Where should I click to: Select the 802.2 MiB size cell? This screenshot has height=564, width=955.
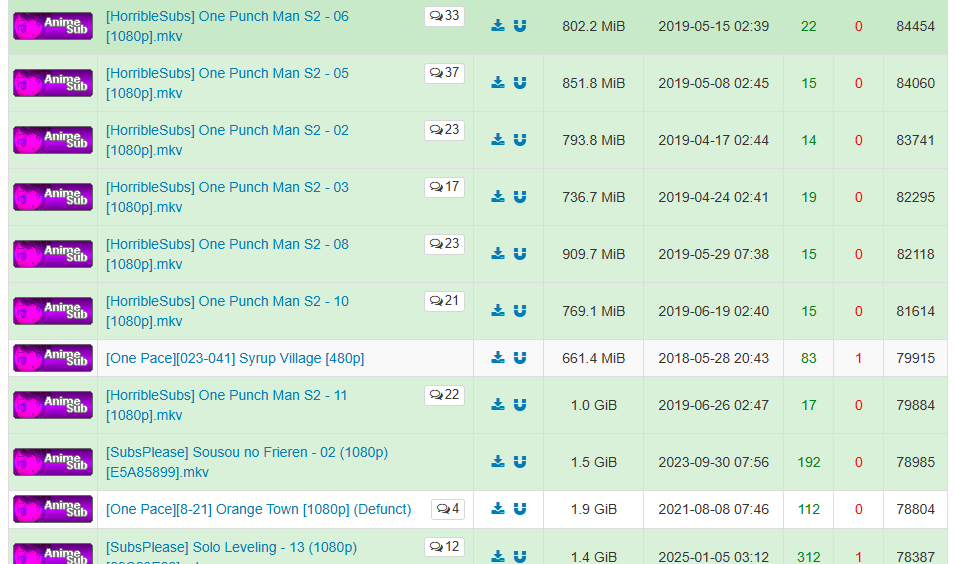click(x=594, y=26)
